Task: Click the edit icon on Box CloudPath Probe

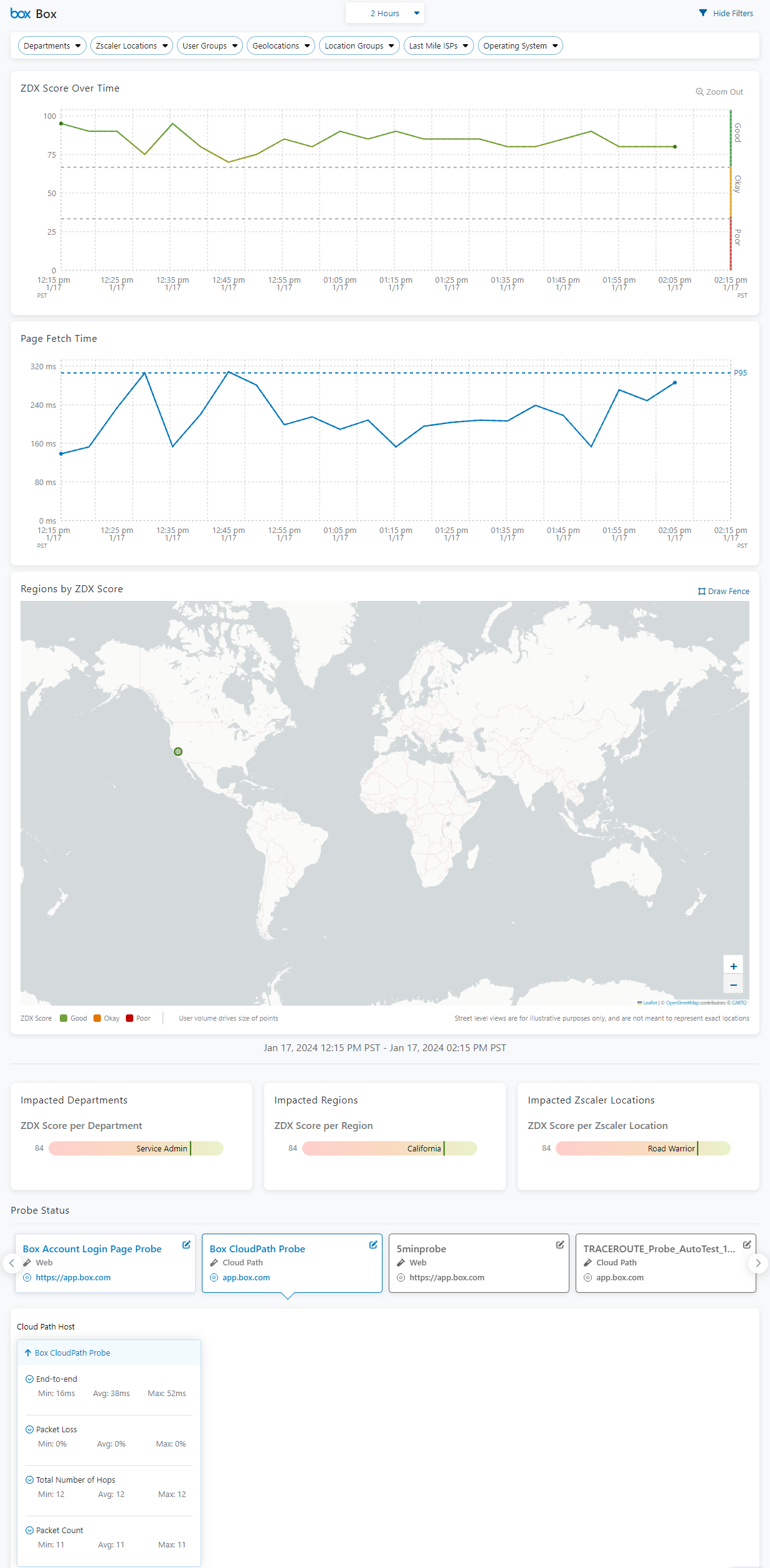Action: (373, 1245)
